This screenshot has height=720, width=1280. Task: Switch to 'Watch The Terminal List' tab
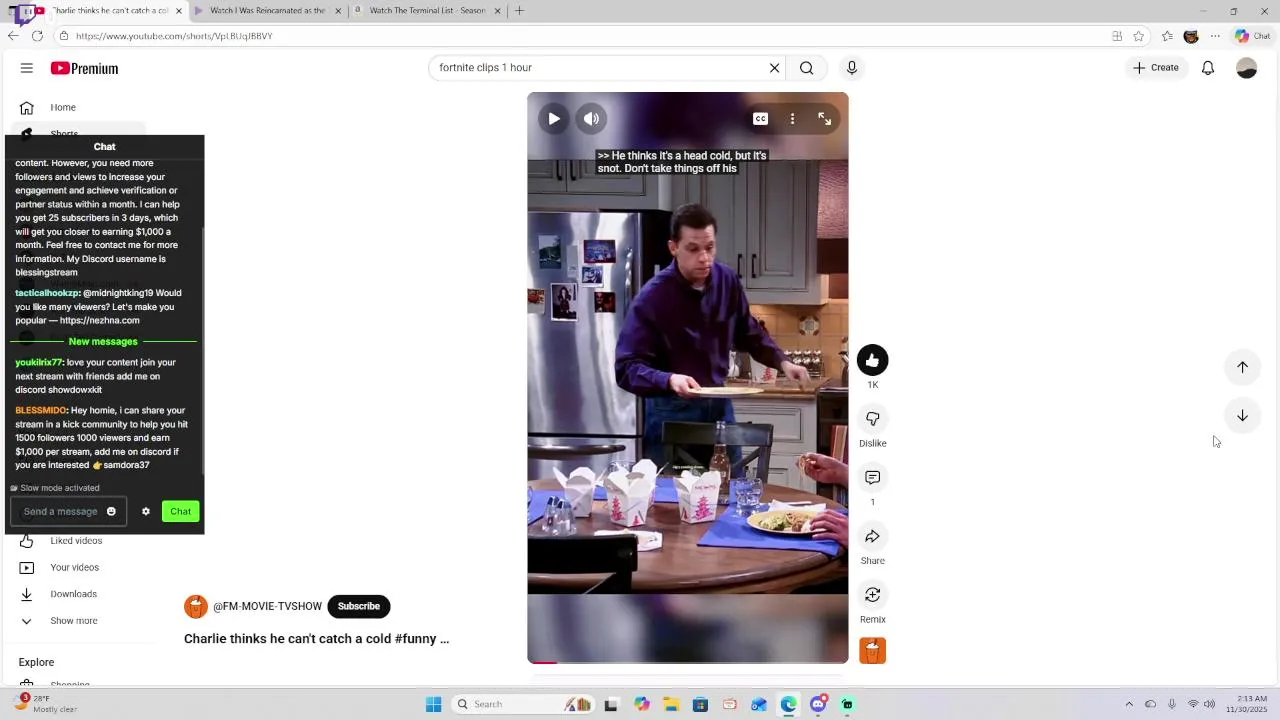pyautogui.click(x=428, y=11)
